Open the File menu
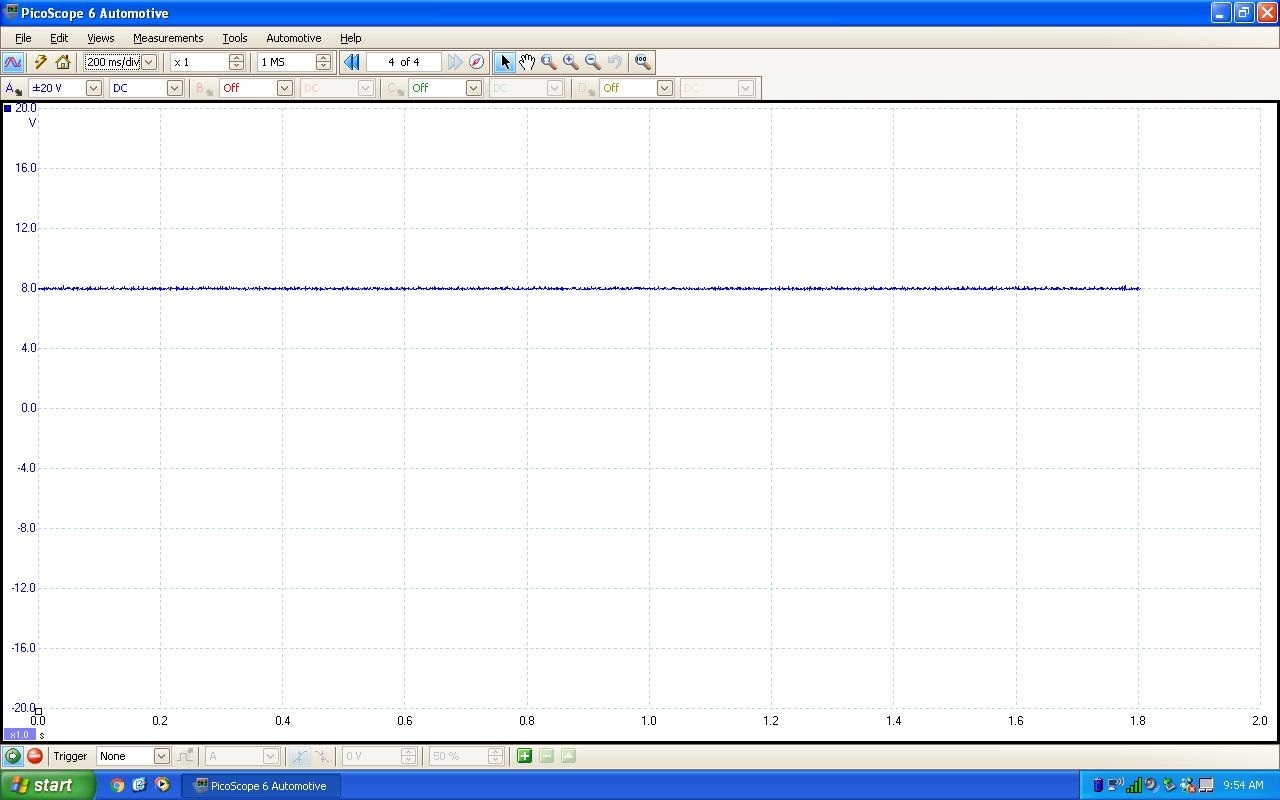 (x=23, y=38)
